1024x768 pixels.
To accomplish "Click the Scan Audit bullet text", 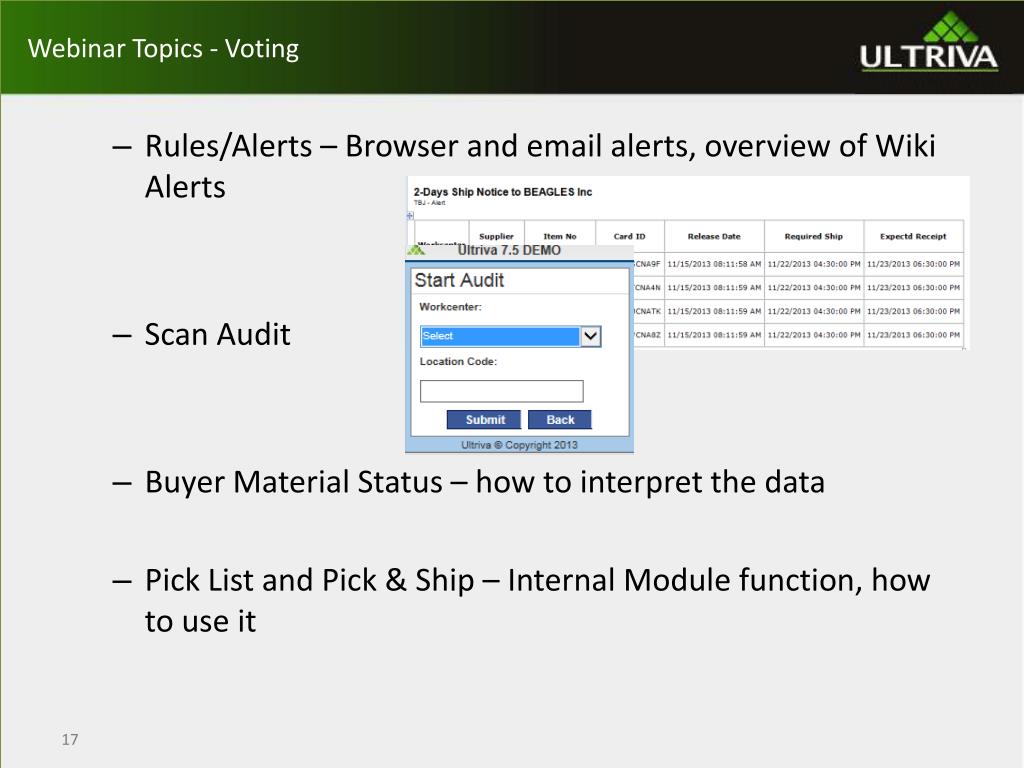I will 217,334.
